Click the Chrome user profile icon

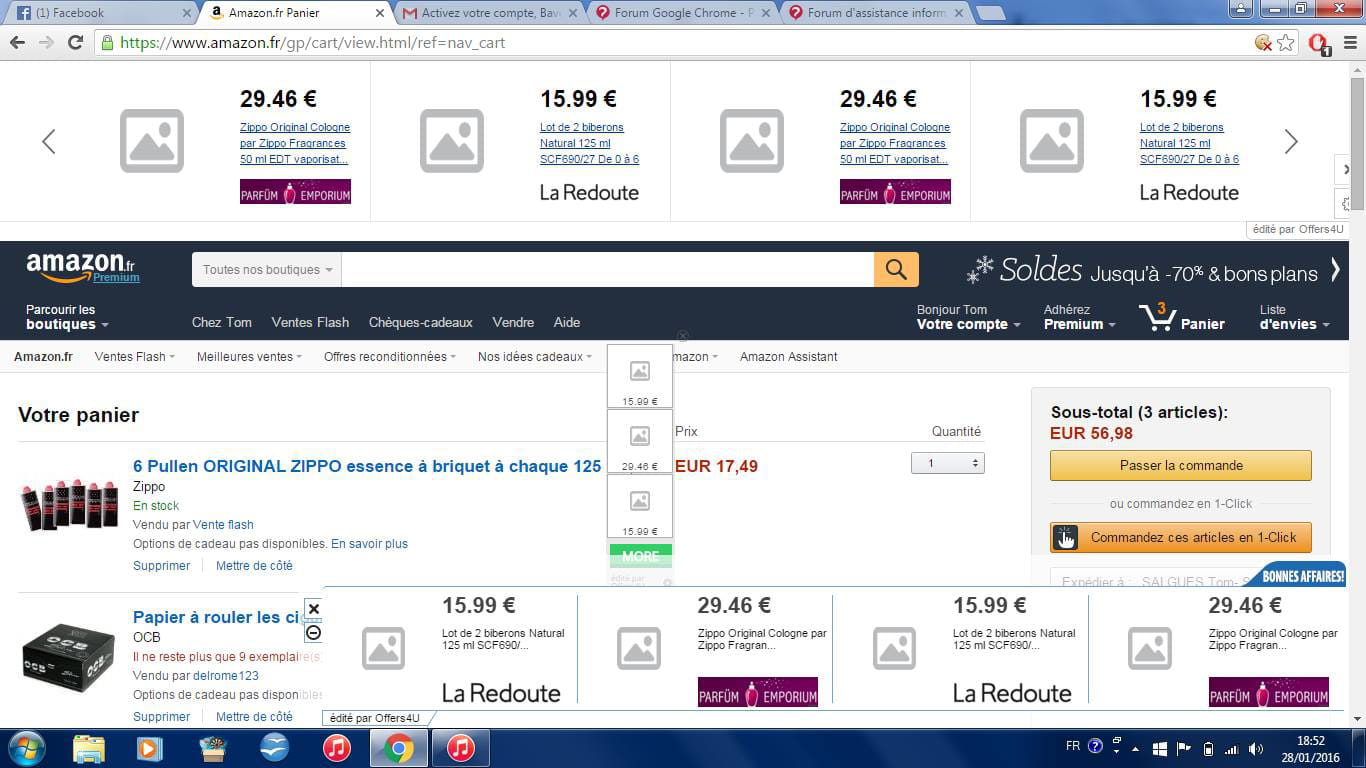[x=1241, y=9]
